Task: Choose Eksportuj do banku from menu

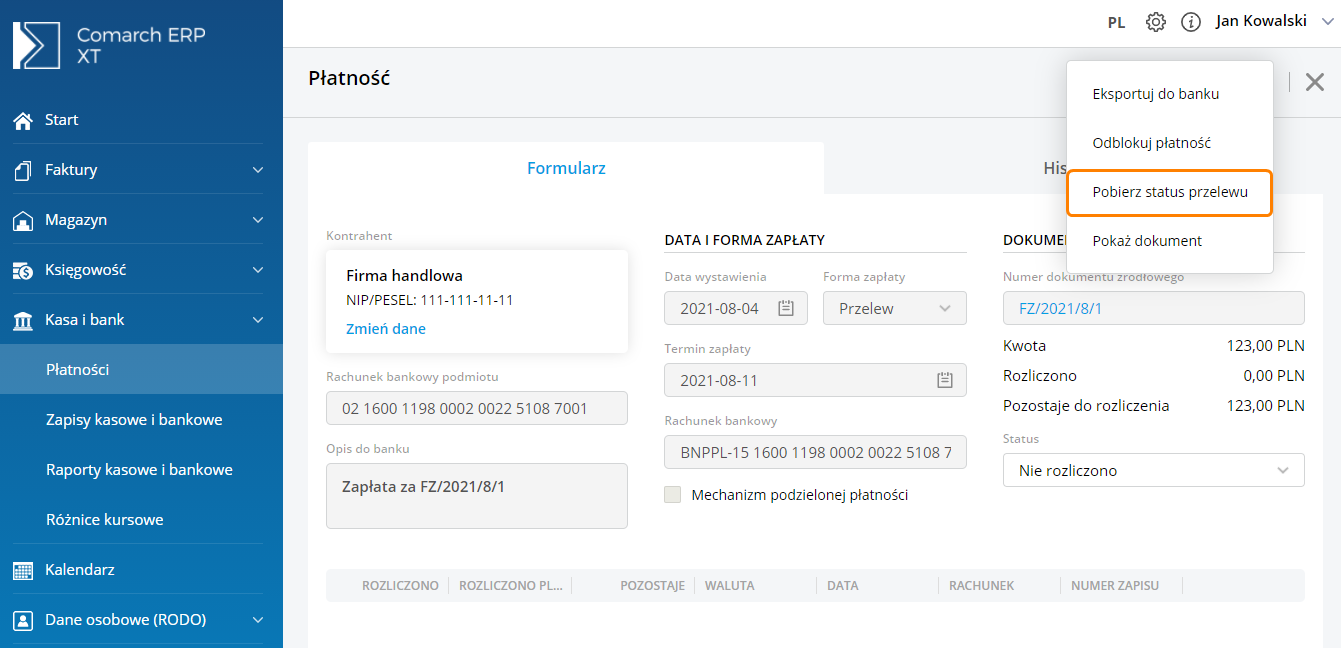Action: 1155,94
